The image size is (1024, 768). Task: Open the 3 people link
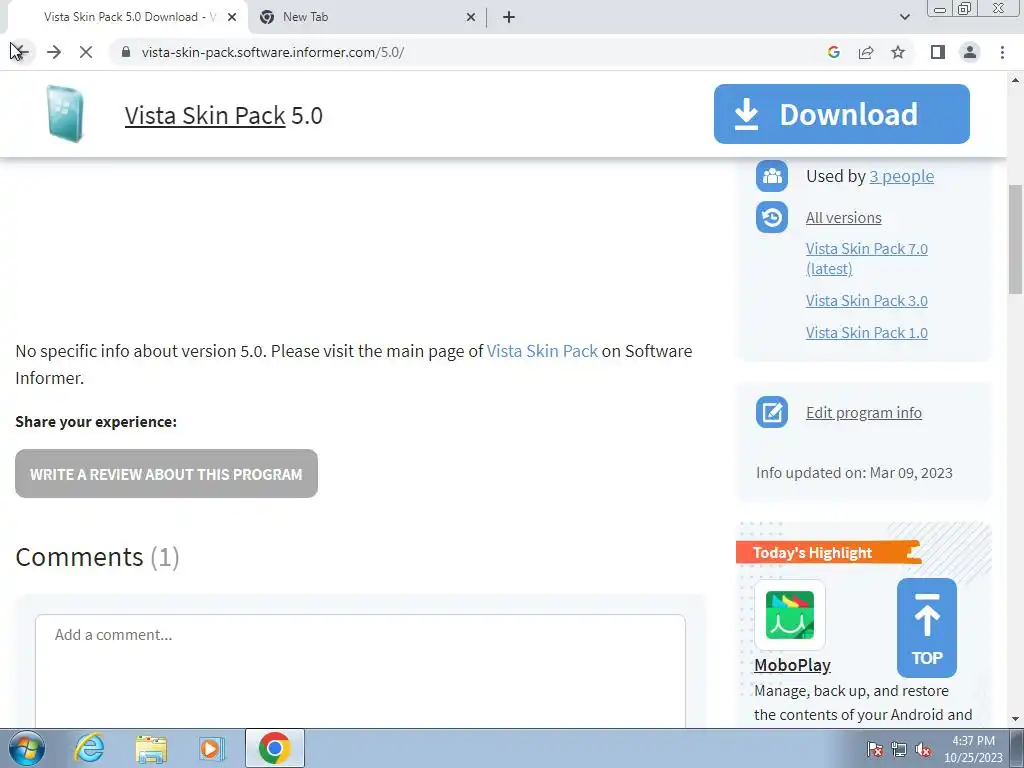(901, 176)
